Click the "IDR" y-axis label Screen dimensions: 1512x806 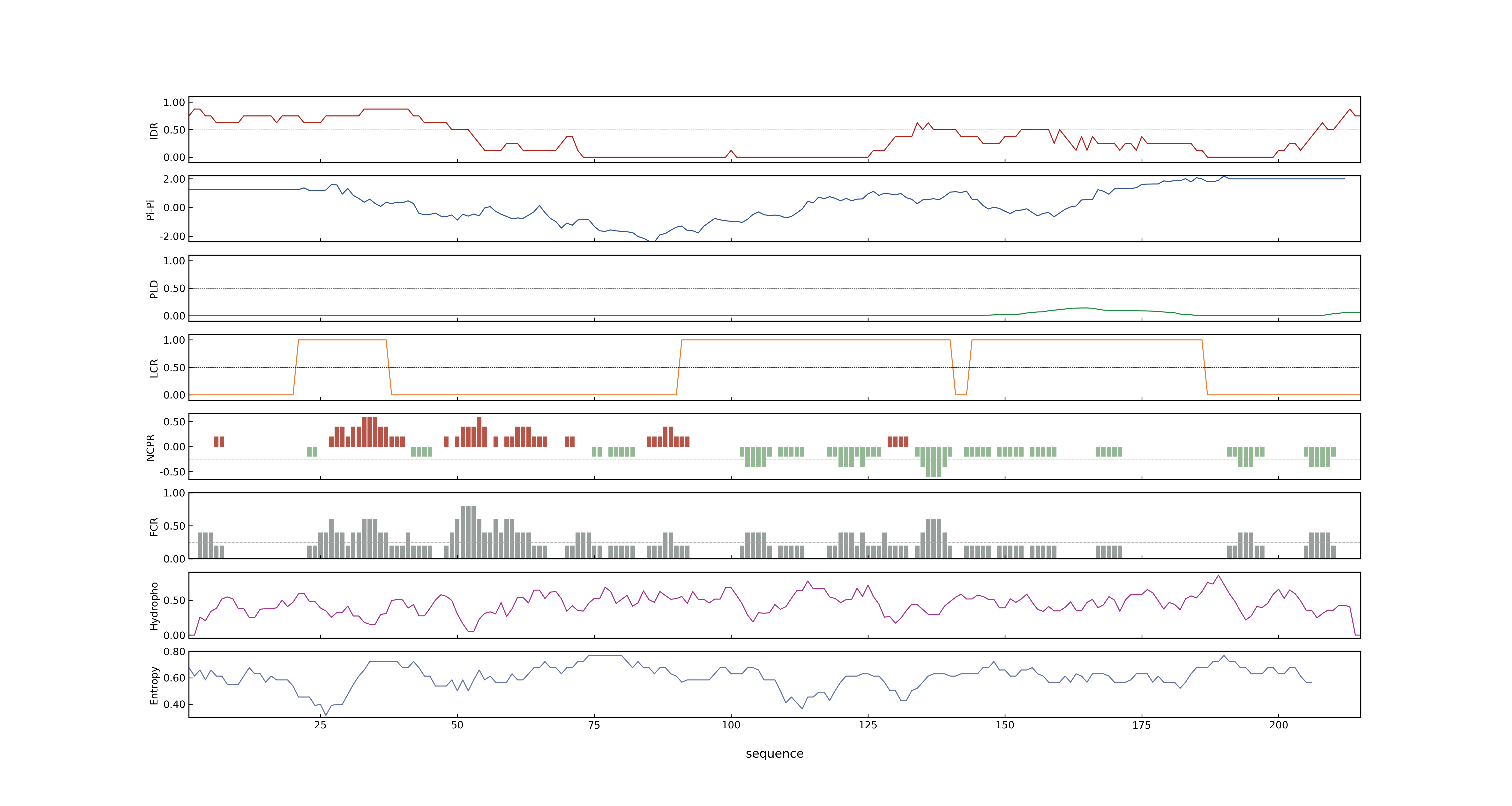[154, 130]
